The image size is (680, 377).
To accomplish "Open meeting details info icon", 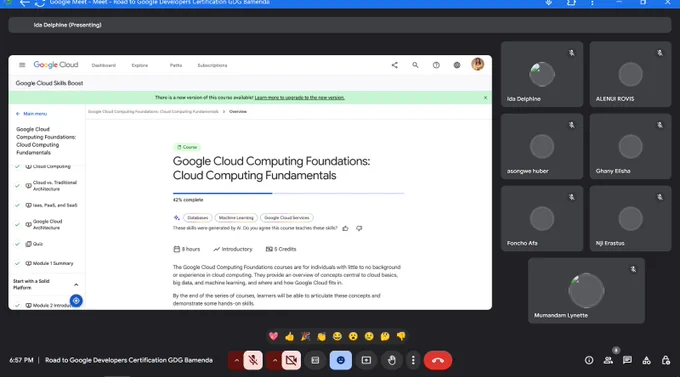I will (x=588, y=360).
